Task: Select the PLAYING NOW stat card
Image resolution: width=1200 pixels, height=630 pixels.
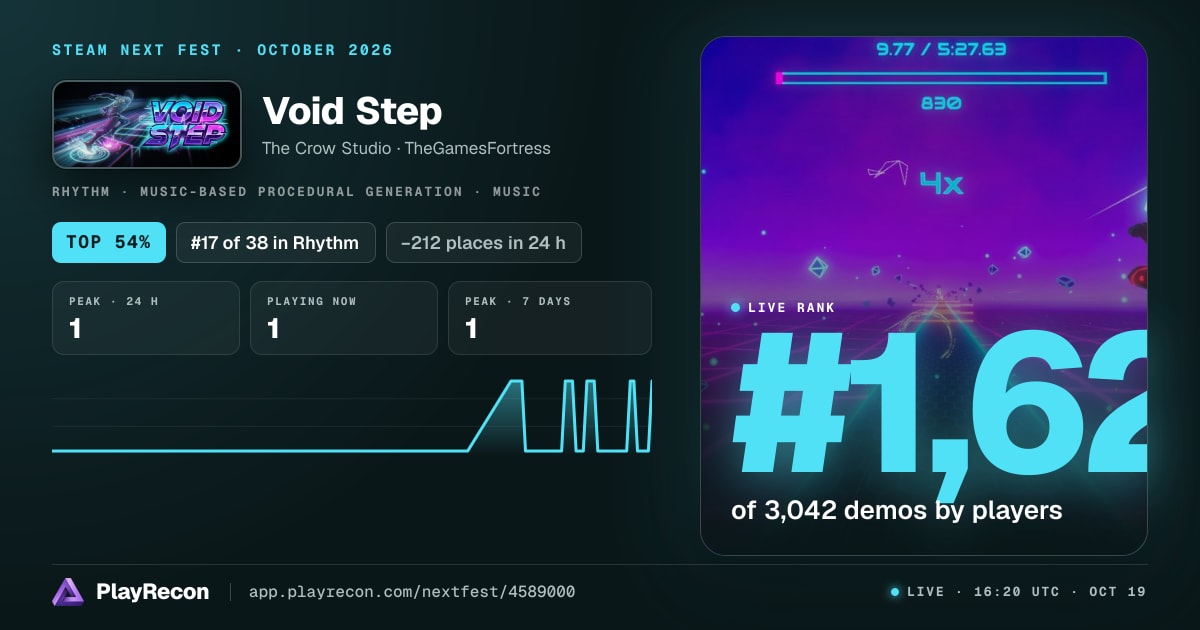Action: click(x=344, y=318)
